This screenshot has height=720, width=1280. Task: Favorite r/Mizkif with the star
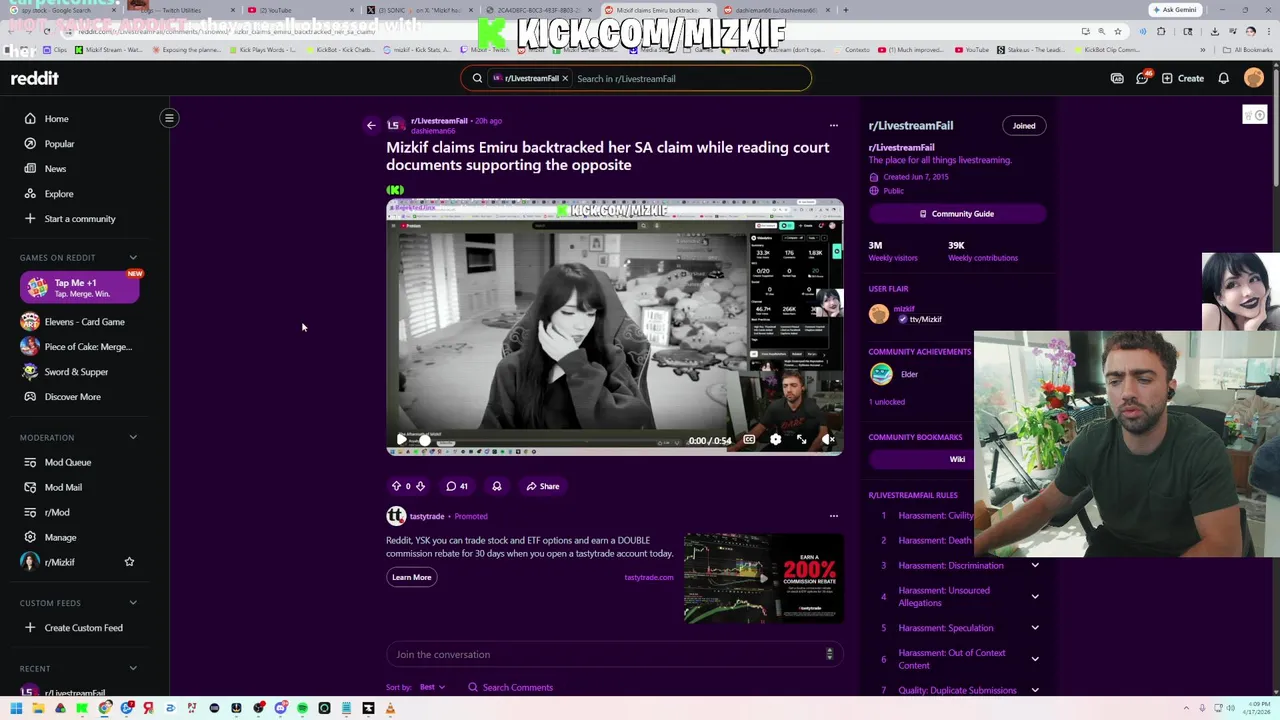[x=129, y=562]
